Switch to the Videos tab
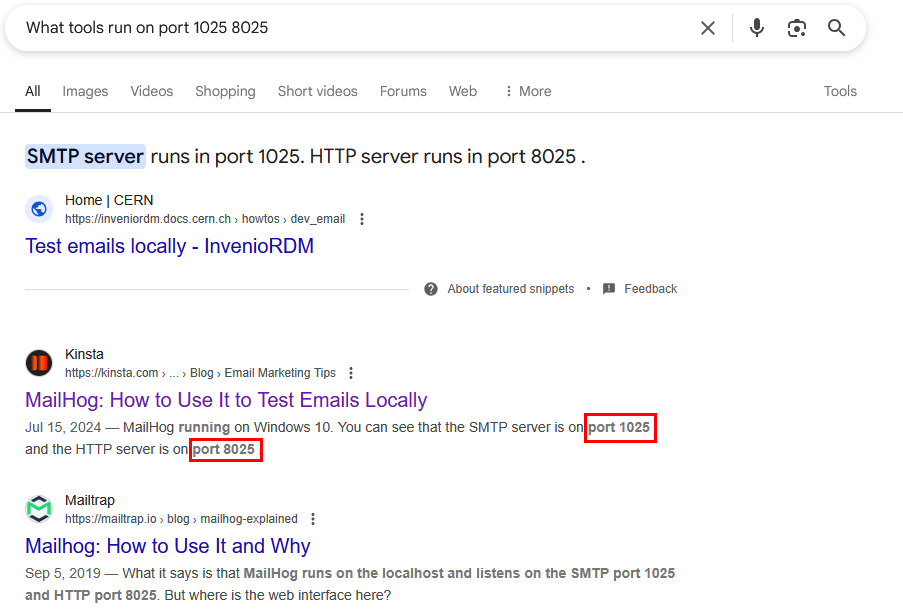Image resolution: width=903 pixels, height=614 pixels. pyautogui.click(x=151, y=91)
